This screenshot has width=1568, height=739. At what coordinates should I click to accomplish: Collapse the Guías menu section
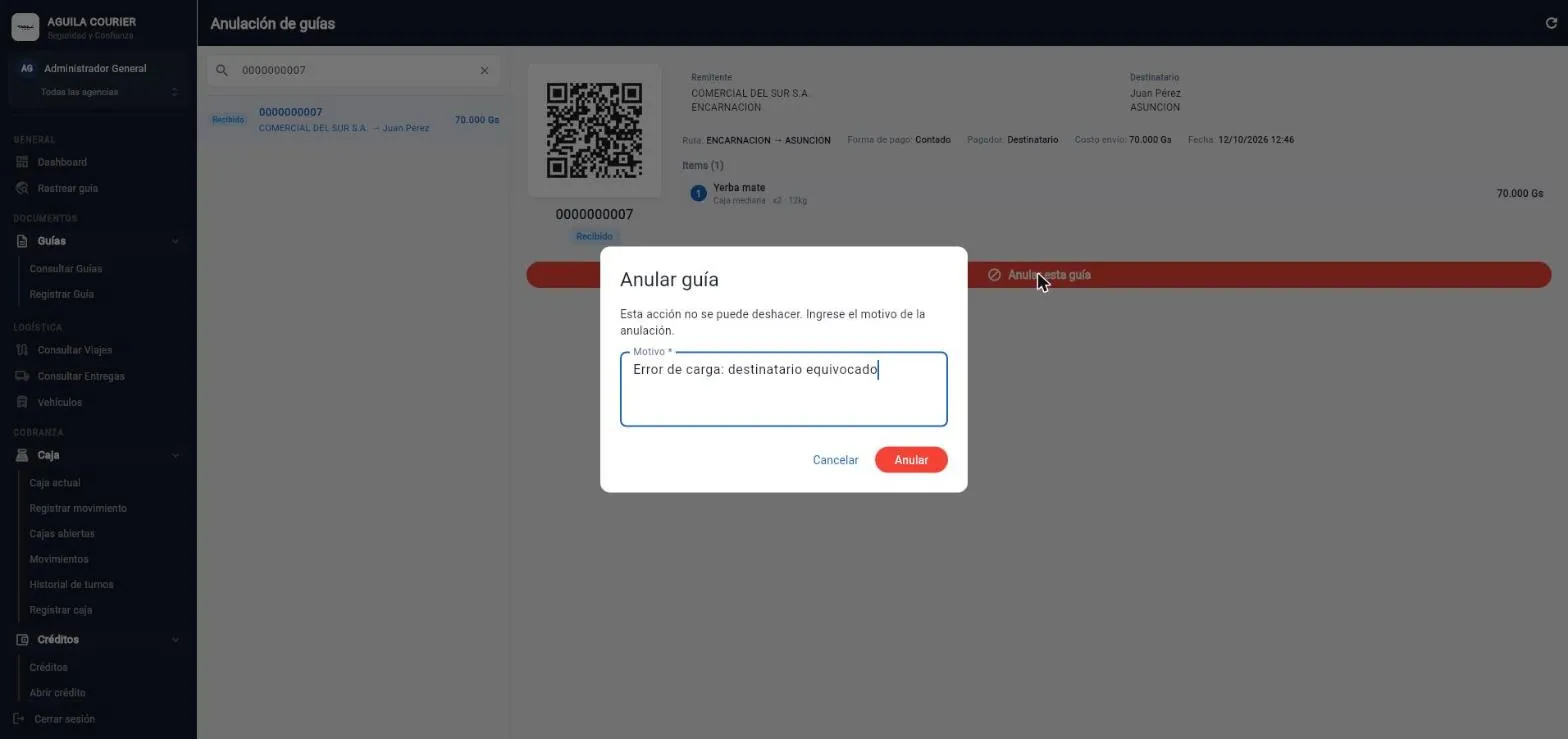pyautogui.click(x=175, y=241)
